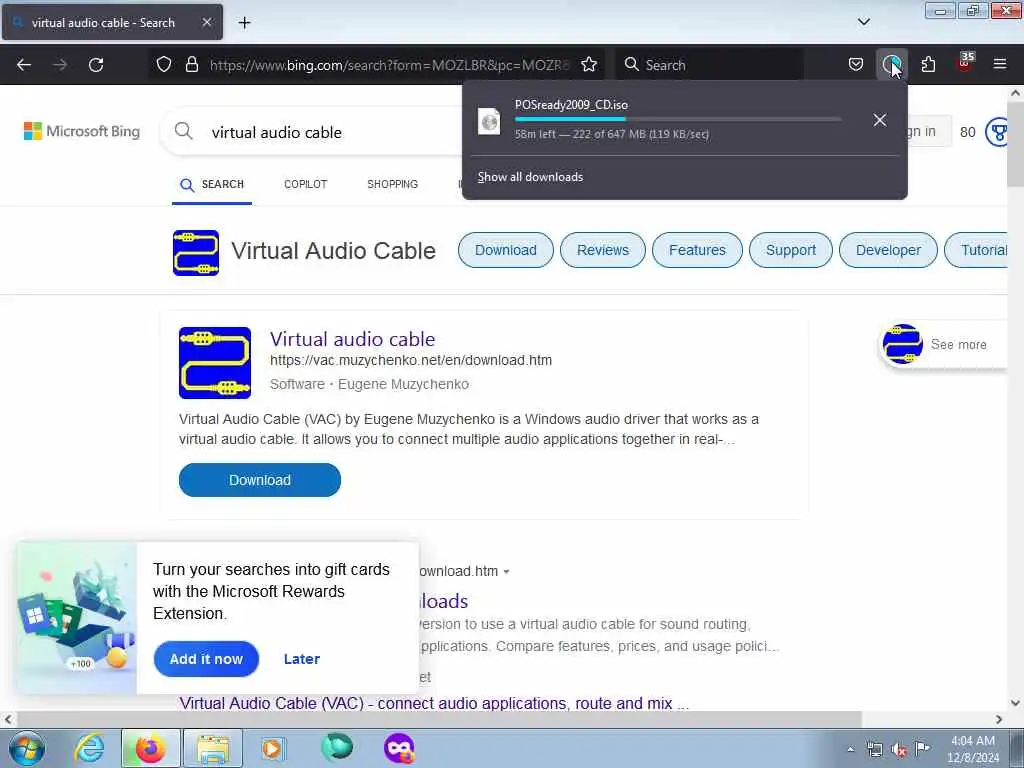The image size is (1024, 768).
Task: Click the muted volume tray icon
Action: [899, 750]
